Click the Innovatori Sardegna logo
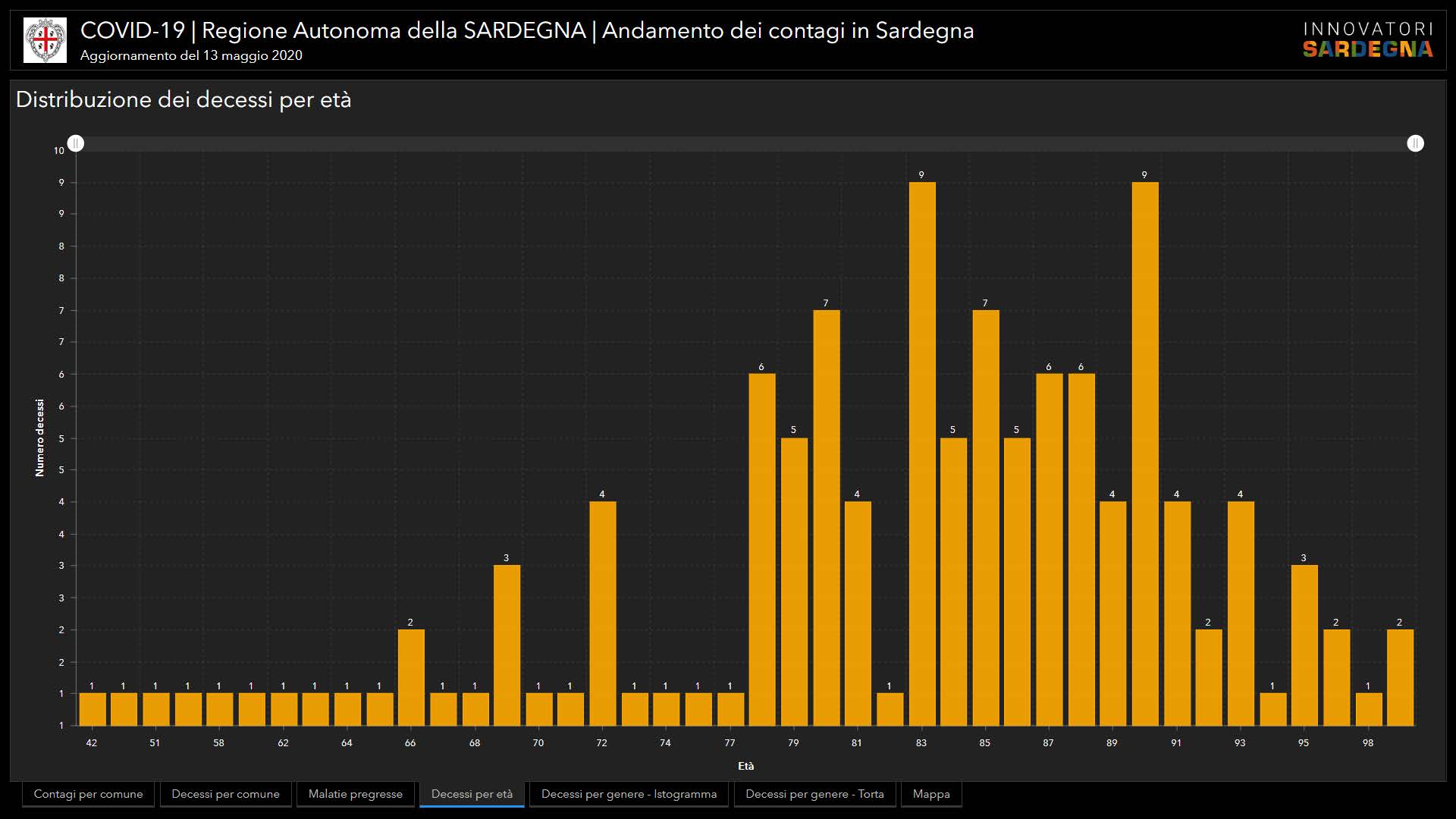 [1367, 39]
